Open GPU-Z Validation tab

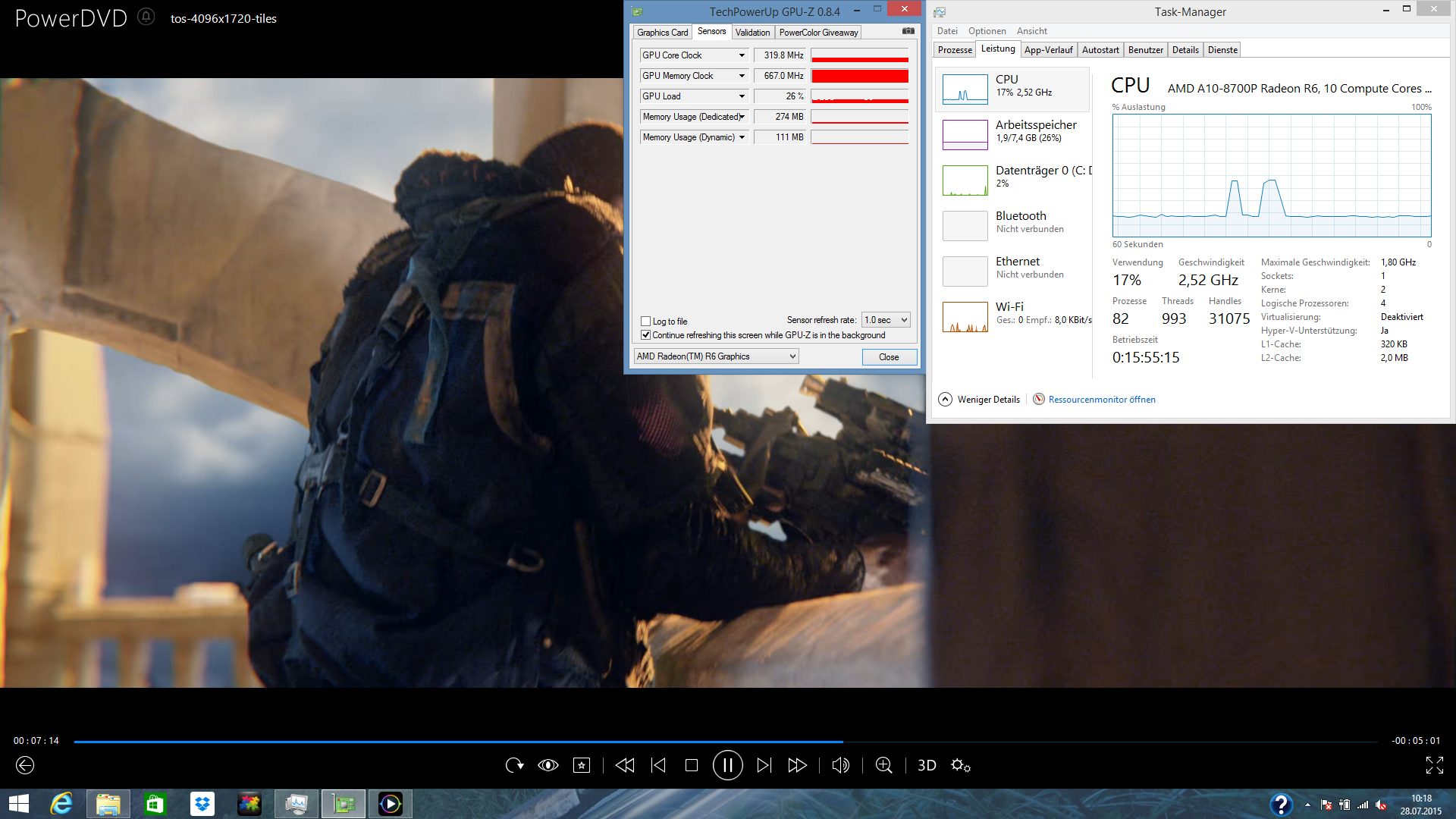click(752, 32)
